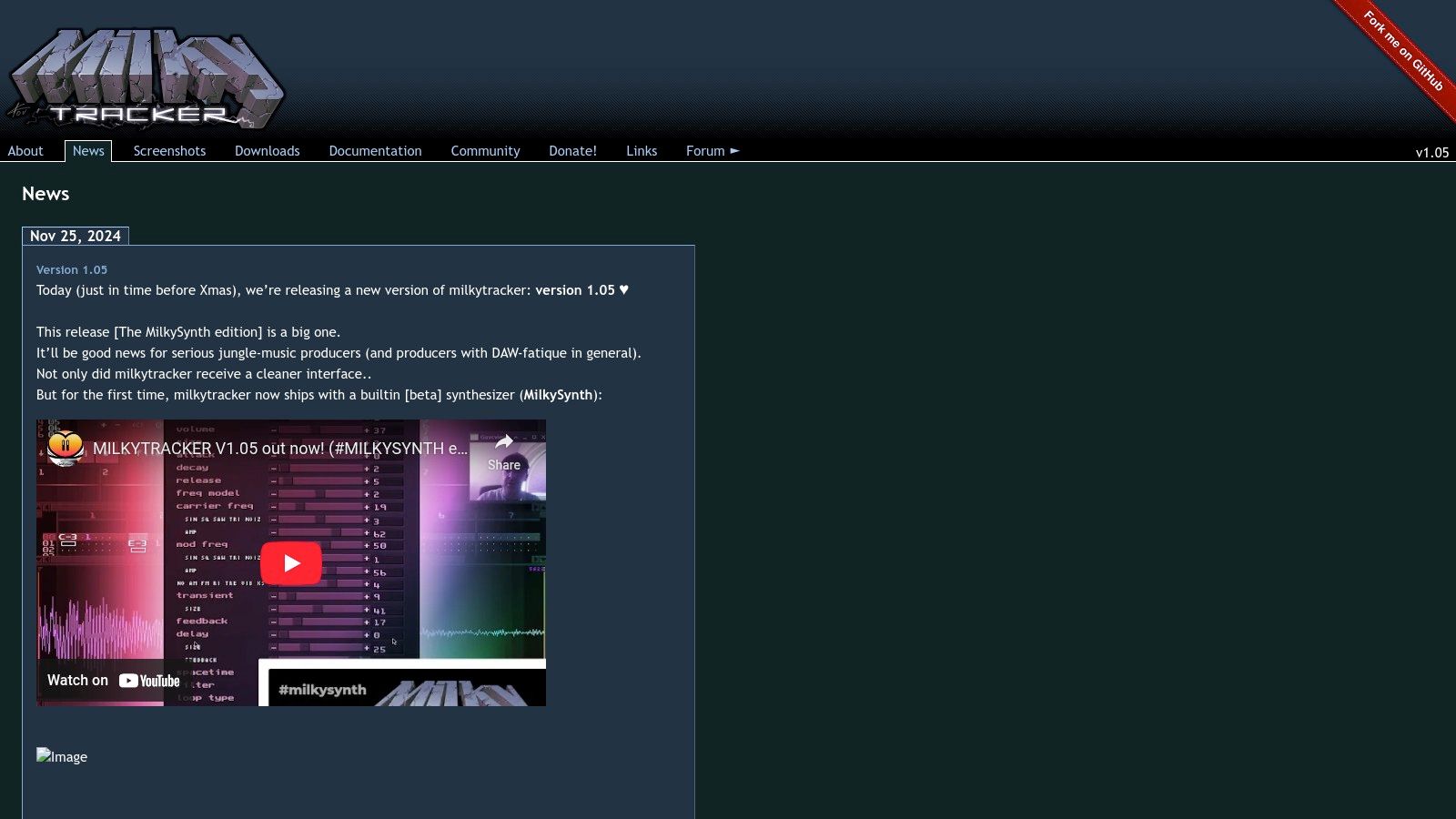This screenshot has height=819, width=1456.
Task: Click the broken Image placeholder
Action: (x=62, y=756)
